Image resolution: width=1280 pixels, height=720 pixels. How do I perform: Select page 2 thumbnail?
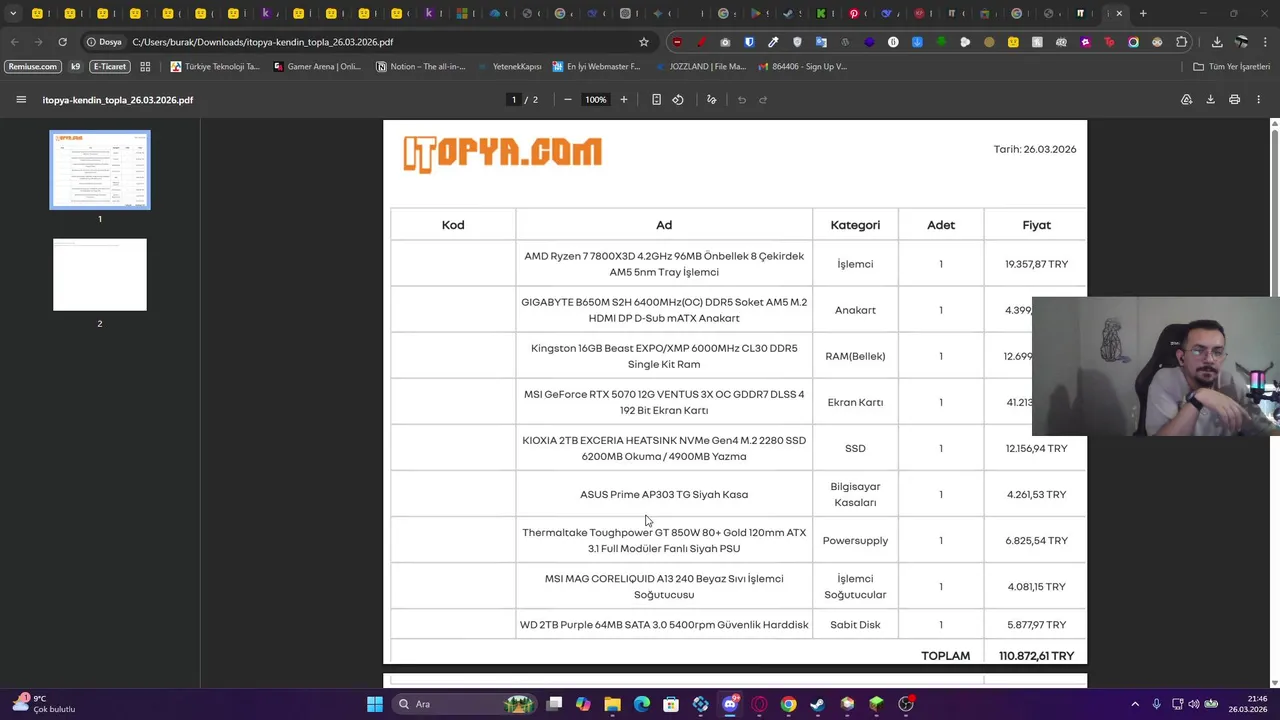(x=100, y=275)
